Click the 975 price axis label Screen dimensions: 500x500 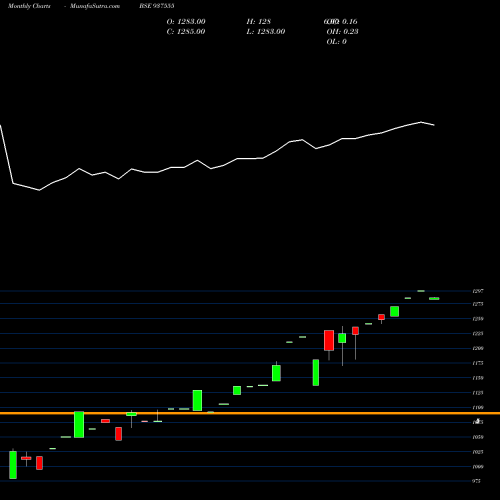[477, 481]
